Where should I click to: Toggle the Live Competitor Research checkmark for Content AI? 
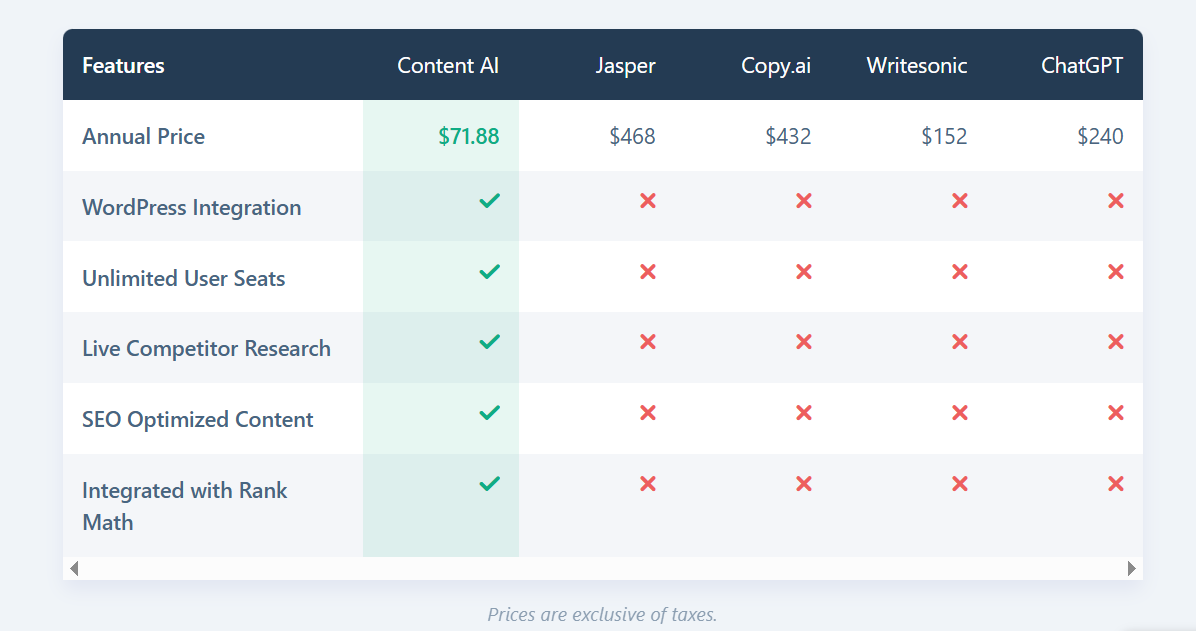click(489, 341)
